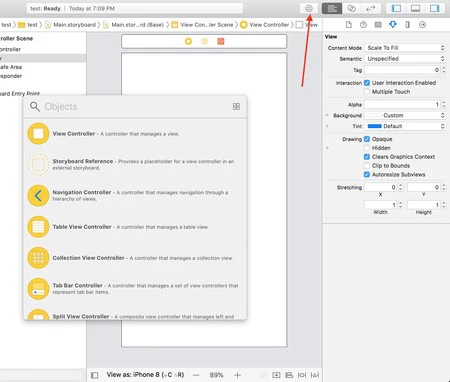Open the Align constraints button
This screenshot has width=450, height=382.
tap(289, 375)
